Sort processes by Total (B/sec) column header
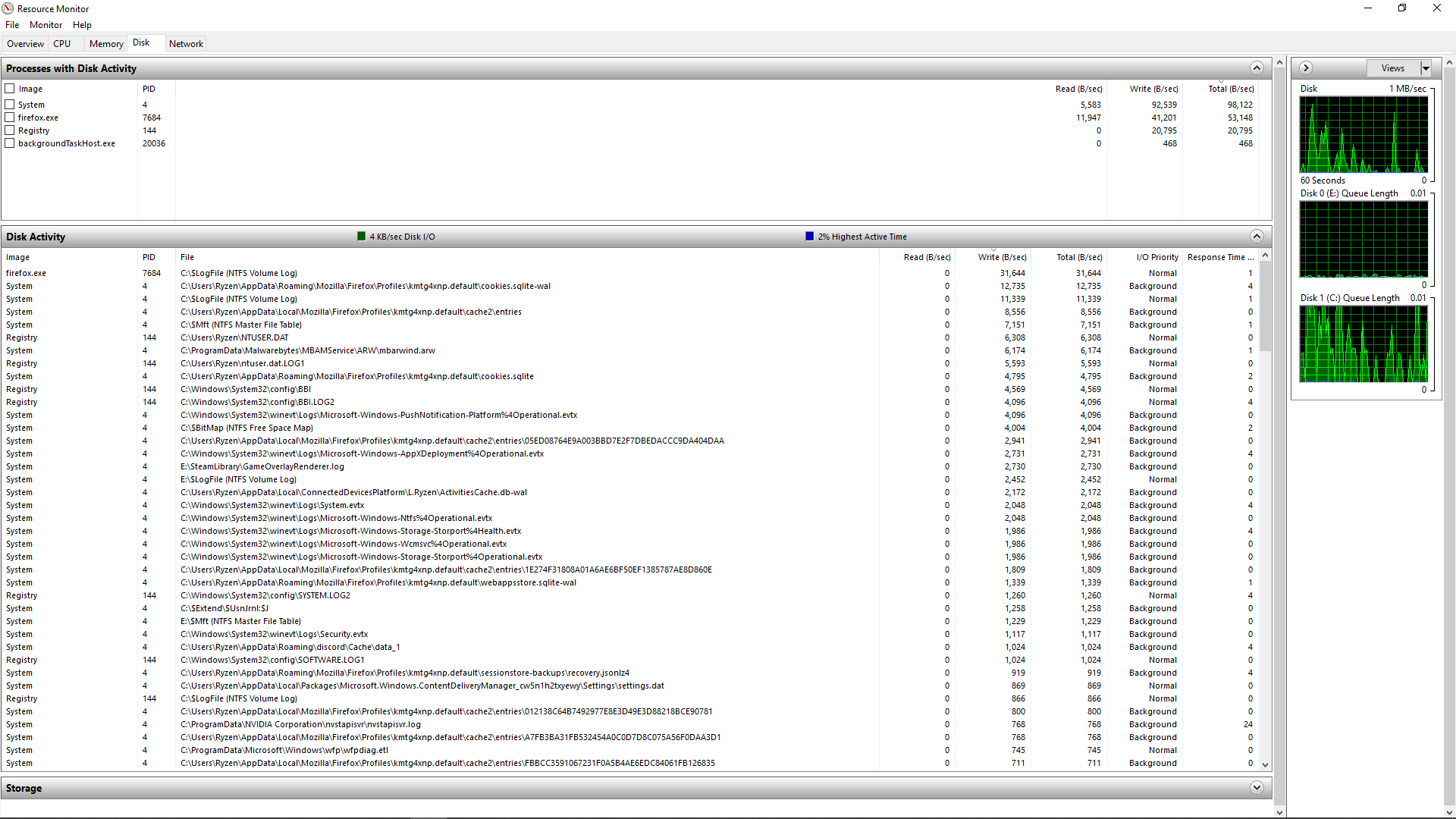Screen dimensions: 1456x819 (x=1221, y=89)
